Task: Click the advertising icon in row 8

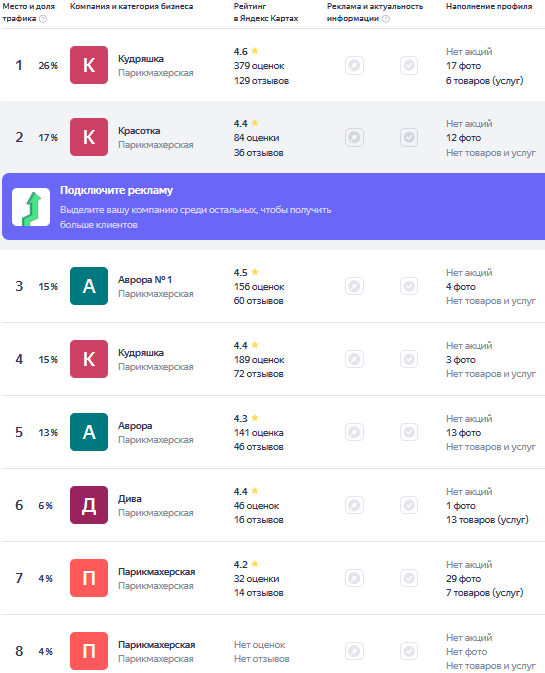Action: pyautogui.click(x=354, y=651)
